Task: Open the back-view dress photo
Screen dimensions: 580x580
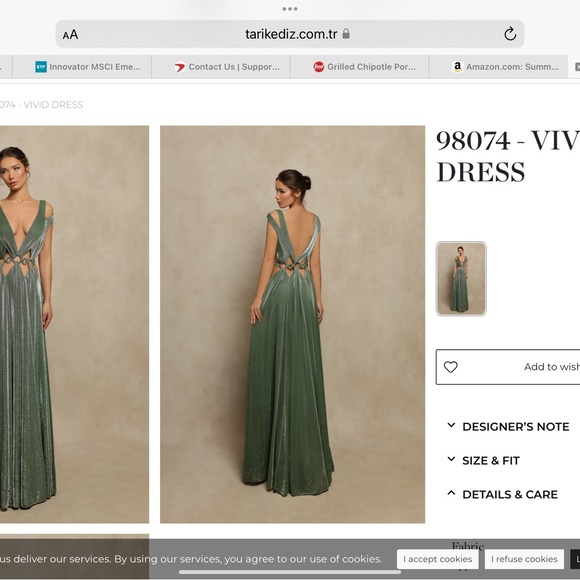Action: tap(292, 324)
